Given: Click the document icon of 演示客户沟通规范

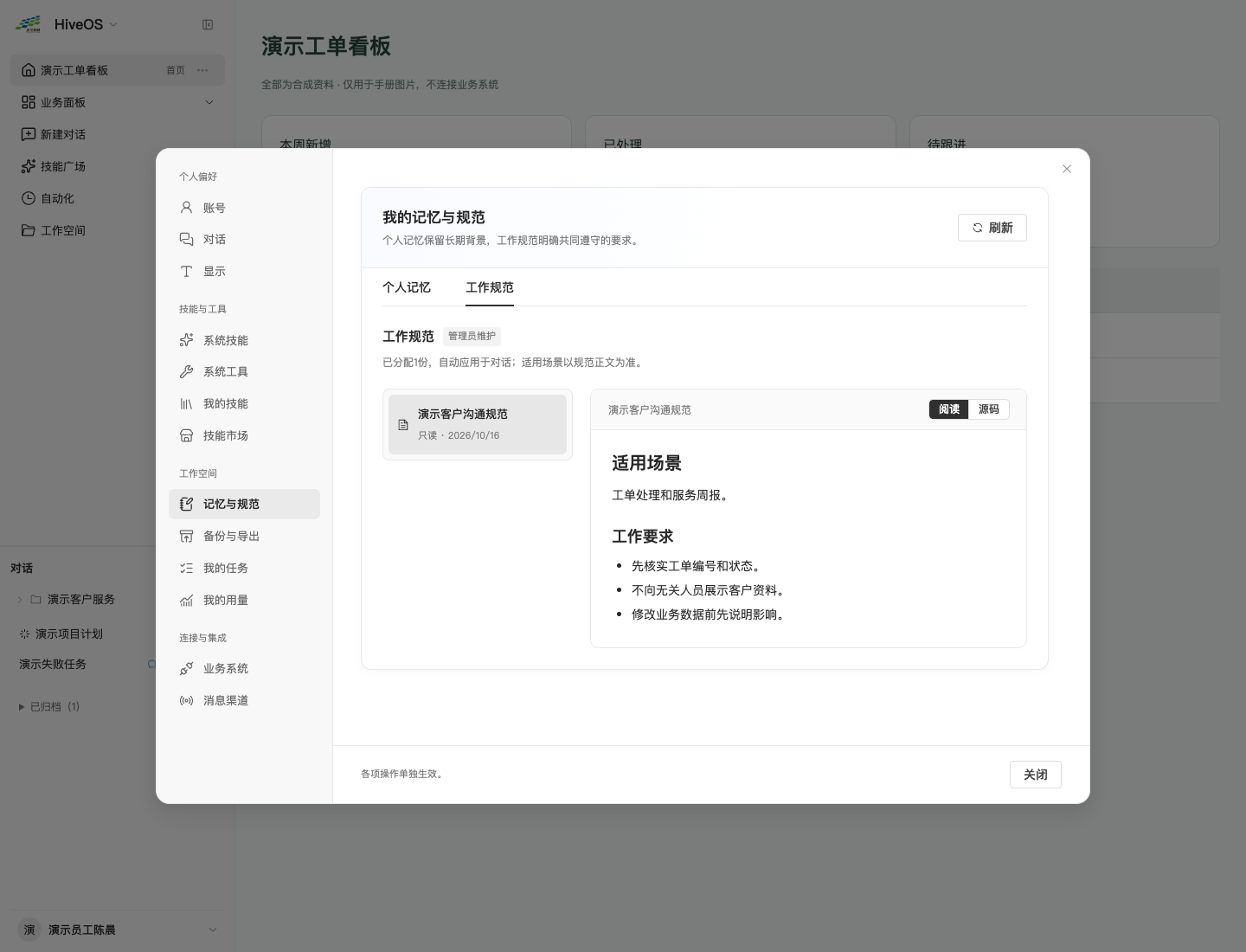Looking at the screenshot, I should [403, 425].
